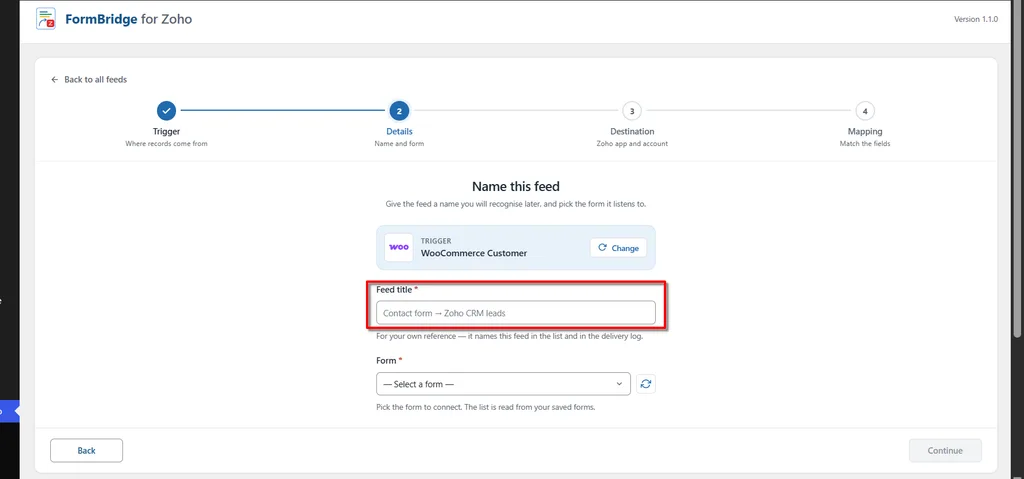Click the completed Trigger step checkmark
1024x479 pixels.
[x=167, y=111]
